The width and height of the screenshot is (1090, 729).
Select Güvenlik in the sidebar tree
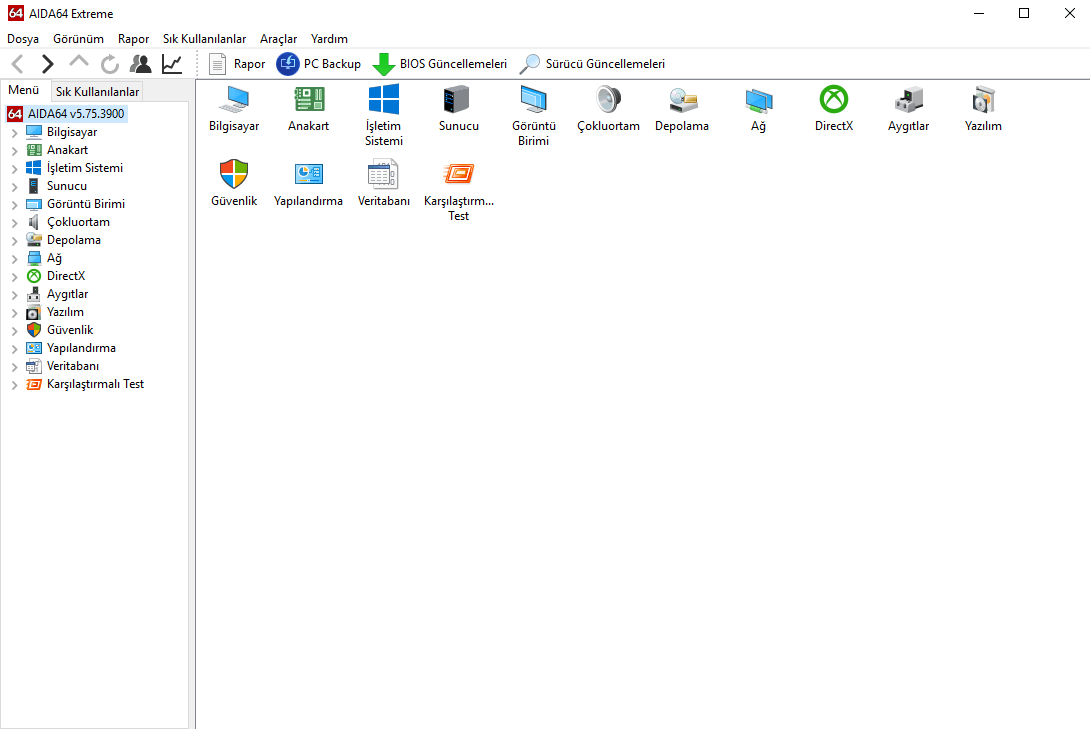(70, 330)
